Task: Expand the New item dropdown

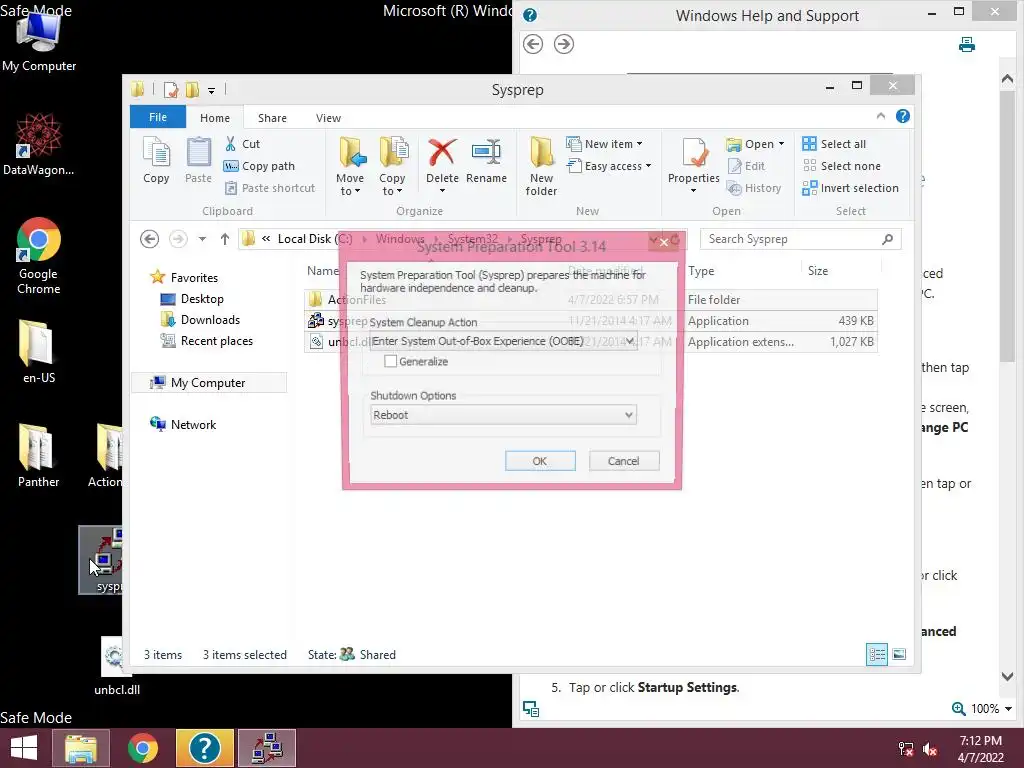Action: [604, 144]
